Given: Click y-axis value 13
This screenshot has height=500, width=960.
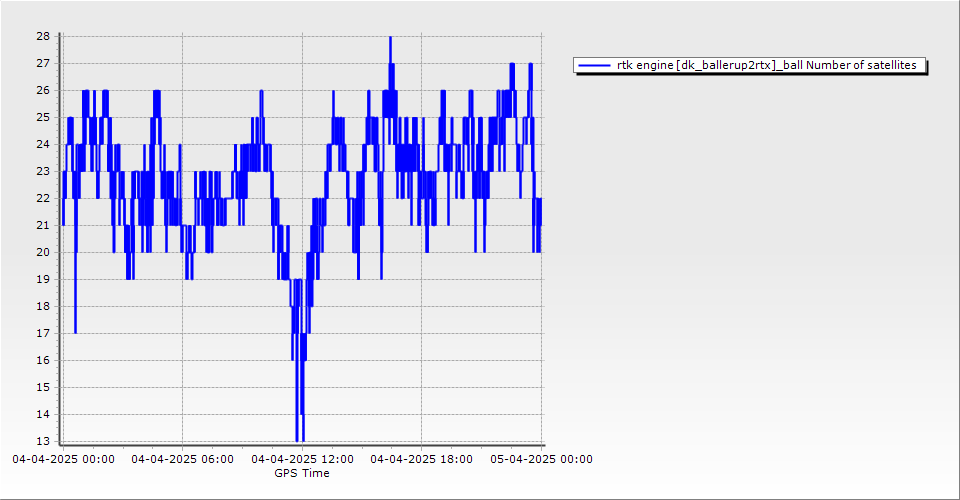Looking at the screenshot, I should (43, 441).
